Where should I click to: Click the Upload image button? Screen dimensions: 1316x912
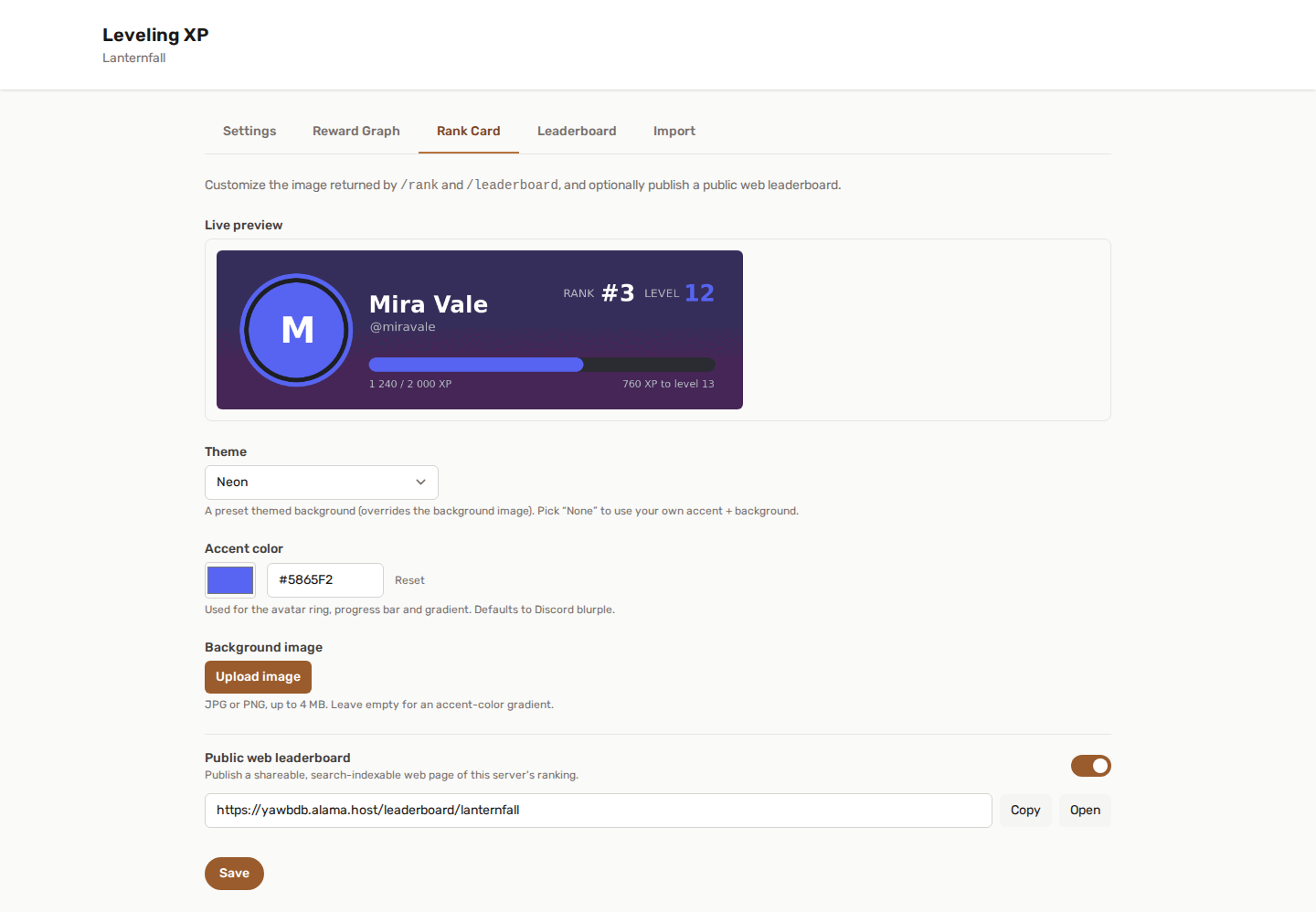(258, 677)
